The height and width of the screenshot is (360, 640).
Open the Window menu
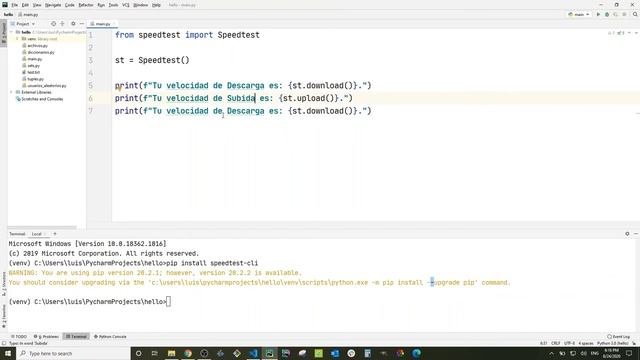[x=141, y=5]
